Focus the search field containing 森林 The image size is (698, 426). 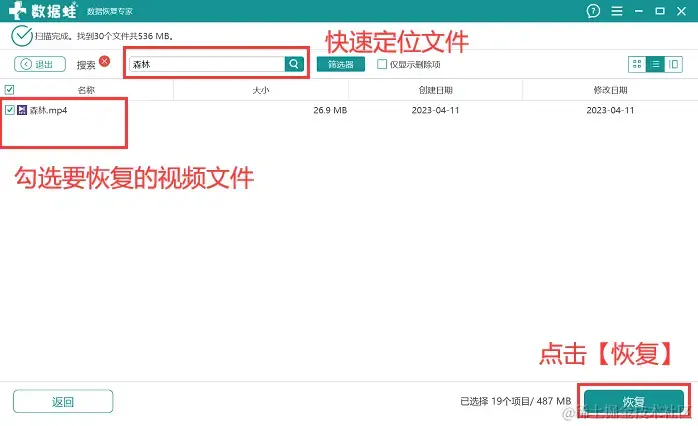click(207, 64)
